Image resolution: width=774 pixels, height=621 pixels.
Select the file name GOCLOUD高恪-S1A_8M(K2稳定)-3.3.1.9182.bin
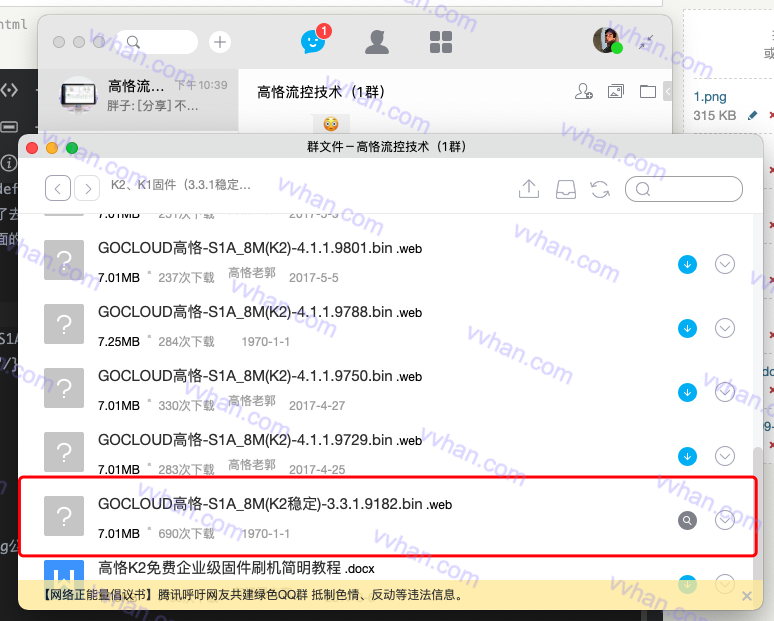(x=275, y=504)
